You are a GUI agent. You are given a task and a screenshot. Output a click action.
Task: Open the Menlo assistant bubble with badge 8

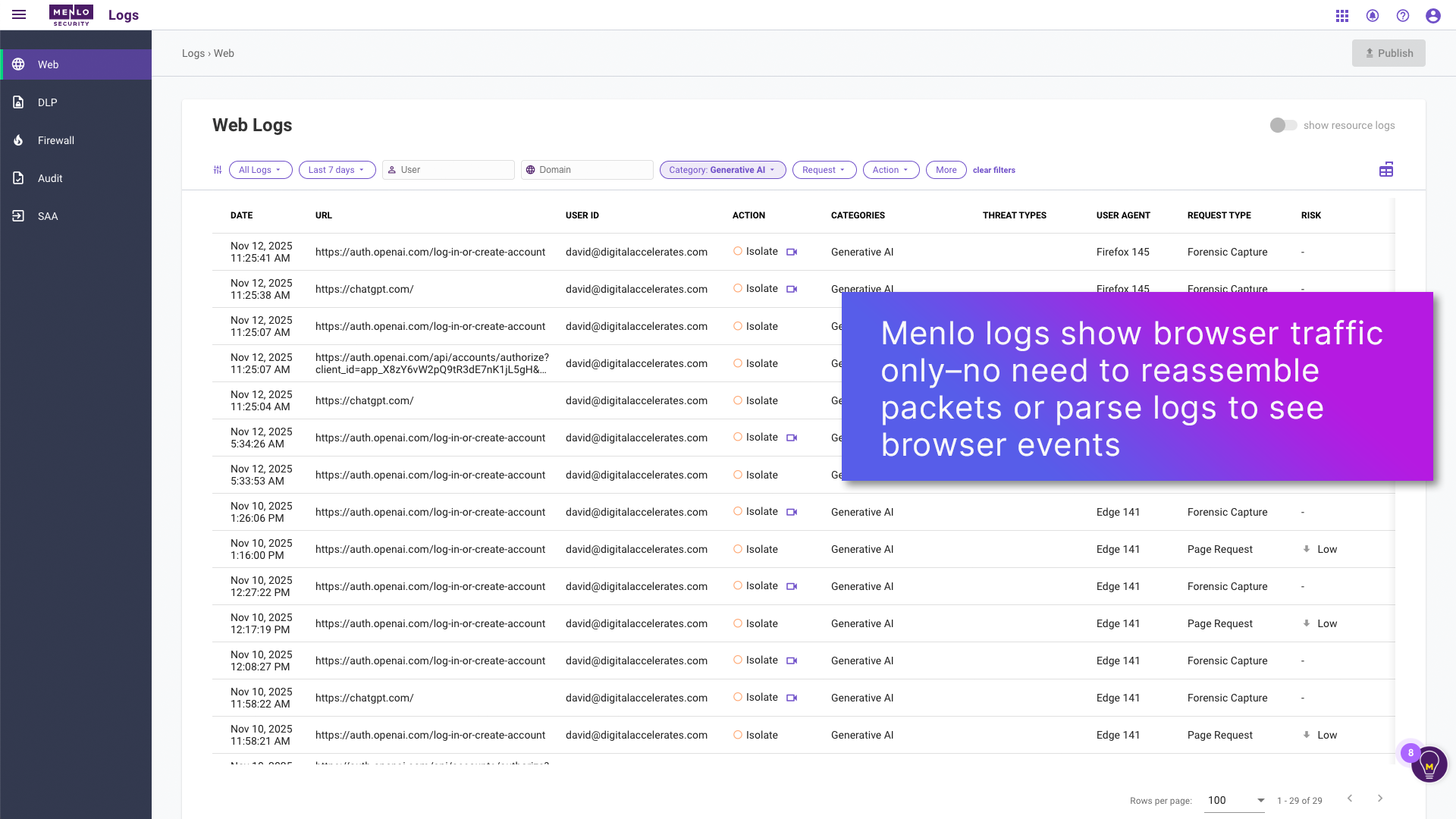[1429, 764]
